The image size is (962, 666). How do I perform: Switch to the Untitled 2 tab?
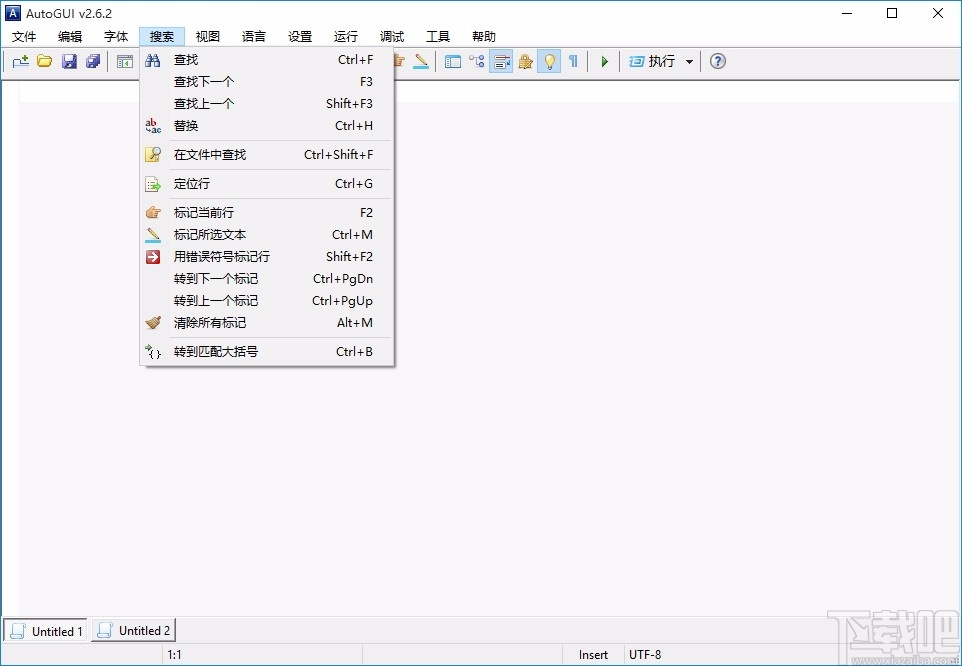133,631
